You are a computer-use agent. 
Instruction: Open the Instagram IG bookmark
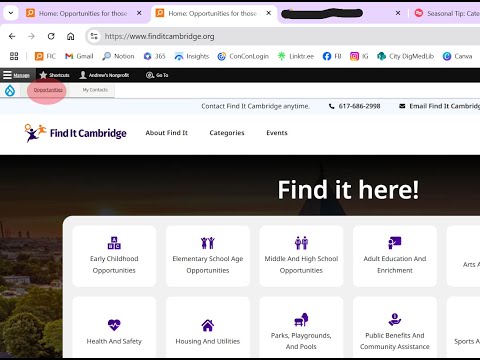coord(359,56)
